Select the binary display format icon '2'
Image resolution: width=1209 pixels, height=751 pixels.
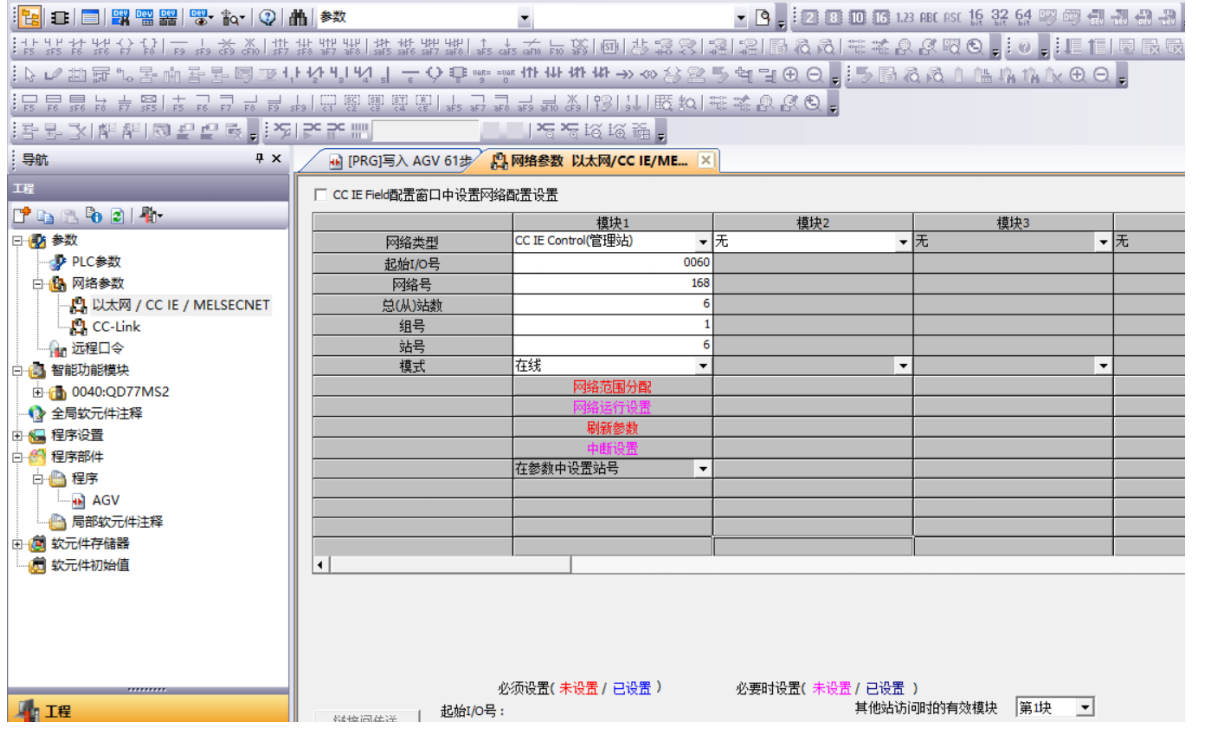pos(809,17)
